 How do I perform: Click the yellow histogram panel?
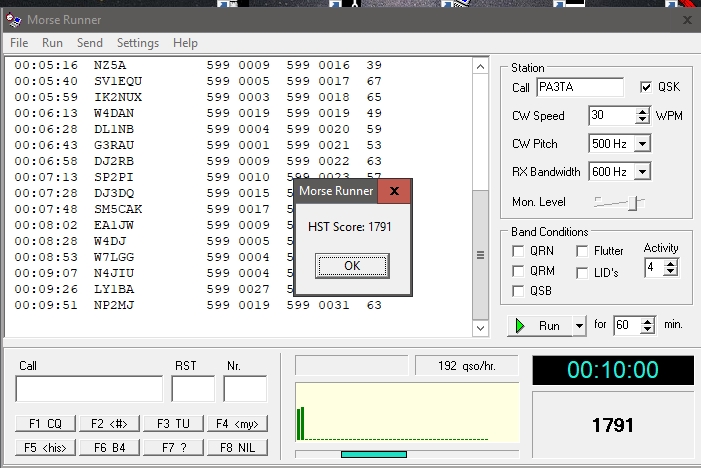(407, 413)
